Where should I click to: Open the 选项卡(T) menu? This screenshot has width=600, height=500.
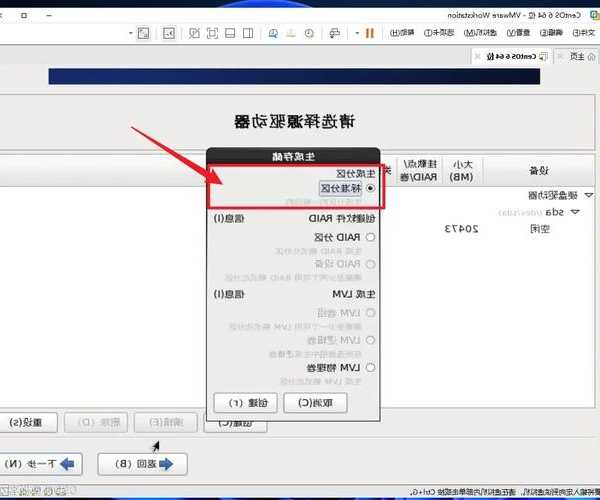(439, 33)
